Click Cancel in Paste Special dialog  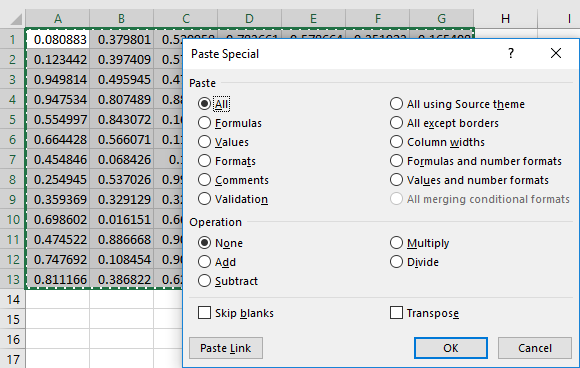click(535, 348)
